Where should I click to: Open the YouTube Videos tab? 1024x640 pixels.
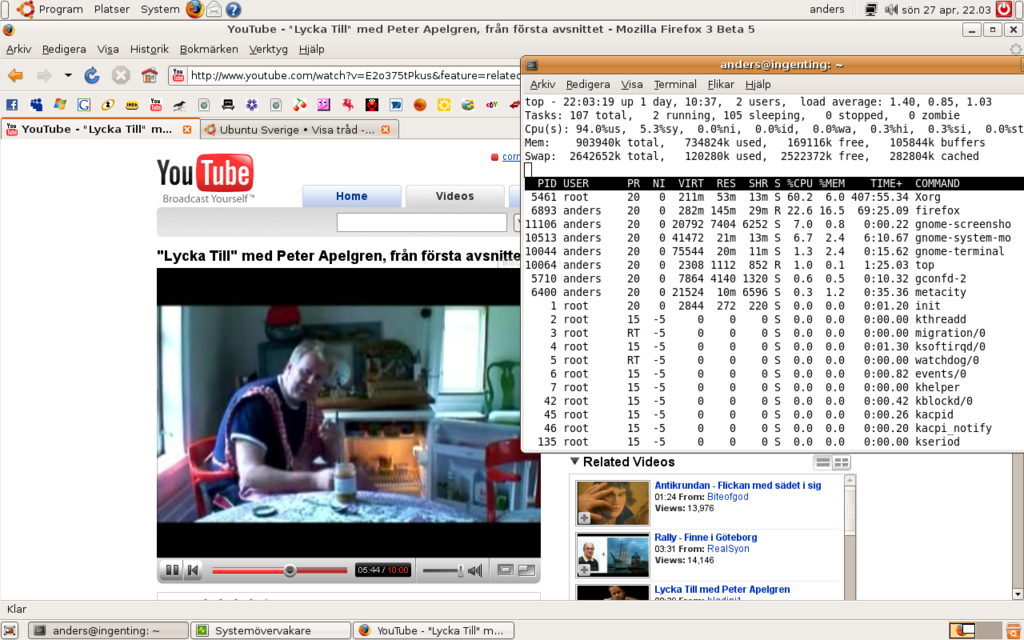coord(455,196)
